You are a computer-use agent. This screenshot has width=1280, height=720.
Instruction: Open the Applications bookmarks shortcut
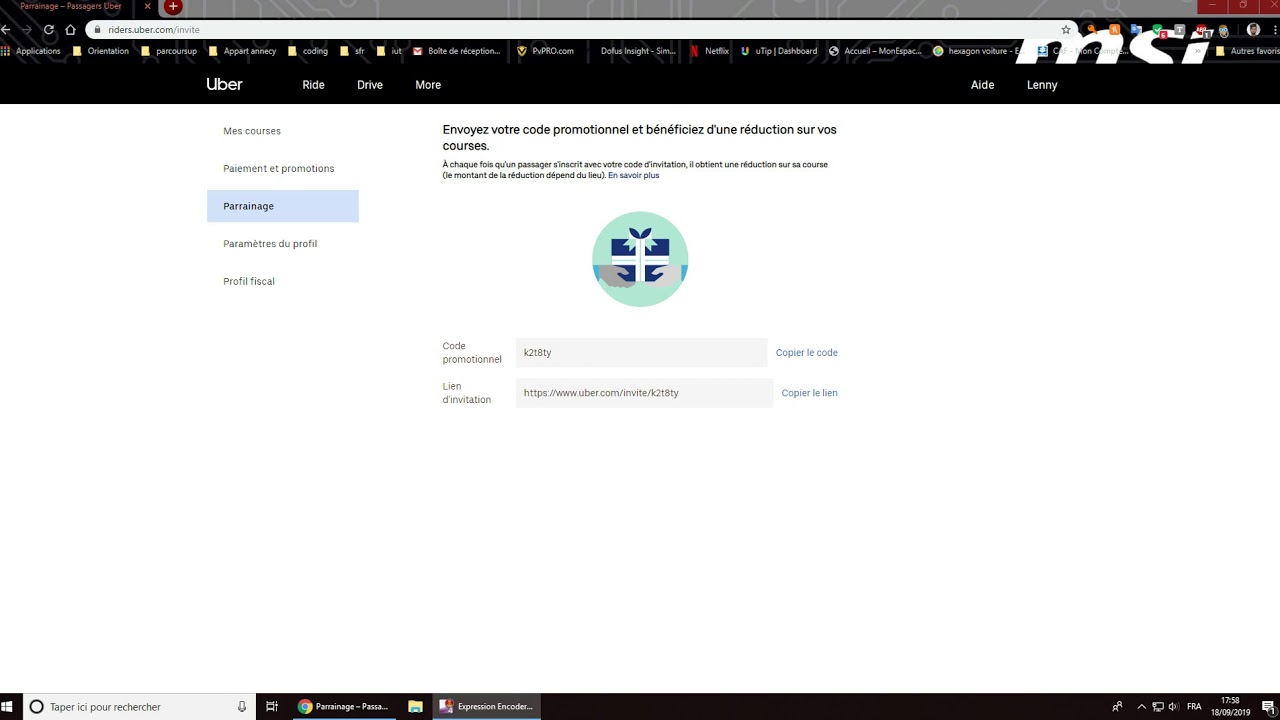pos(31,51)
